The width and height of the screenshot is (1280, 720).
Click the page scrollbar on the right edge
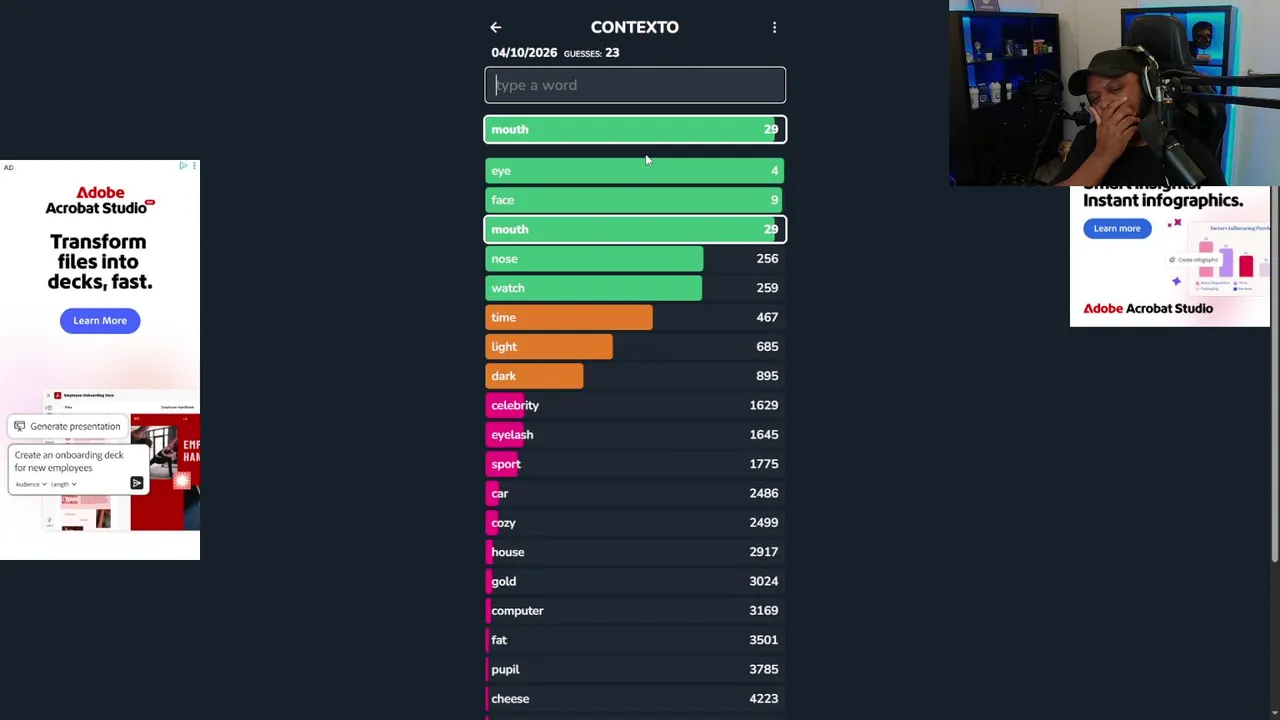(1274, 300)
